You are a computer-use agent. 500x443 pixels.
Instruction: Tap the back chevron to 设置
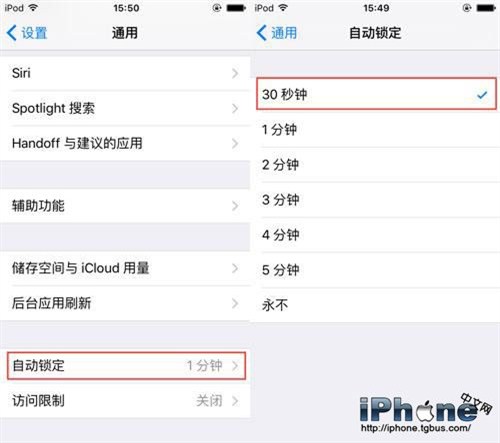(x=11, y=33)
